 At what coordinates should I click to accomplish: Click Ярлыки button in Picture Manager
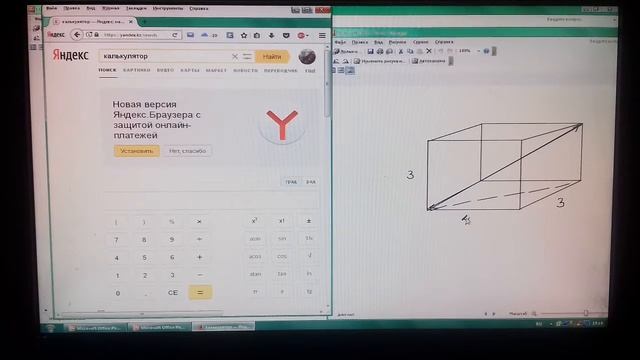(346, 51)
